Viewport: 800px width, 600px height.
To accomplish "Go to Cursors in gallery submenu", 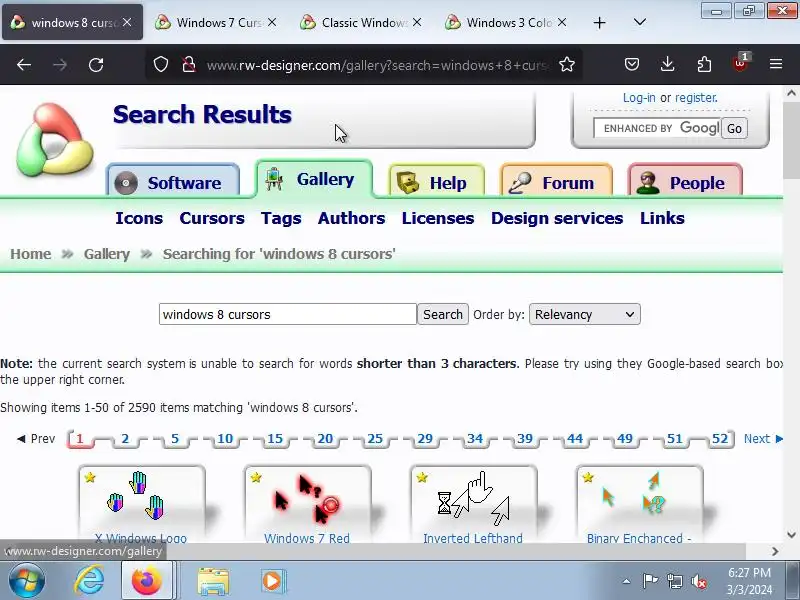I will [212, 218].
